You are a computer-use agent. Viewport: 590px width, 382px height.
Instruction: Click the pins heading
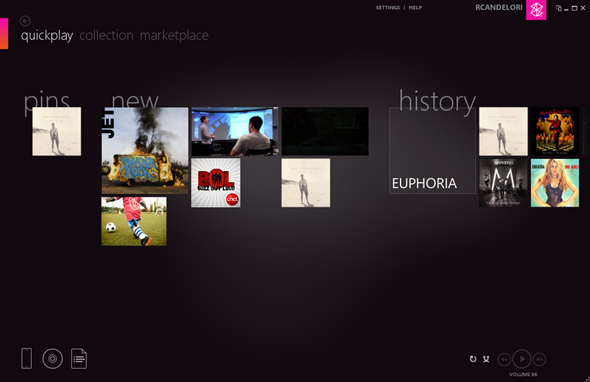47,102
